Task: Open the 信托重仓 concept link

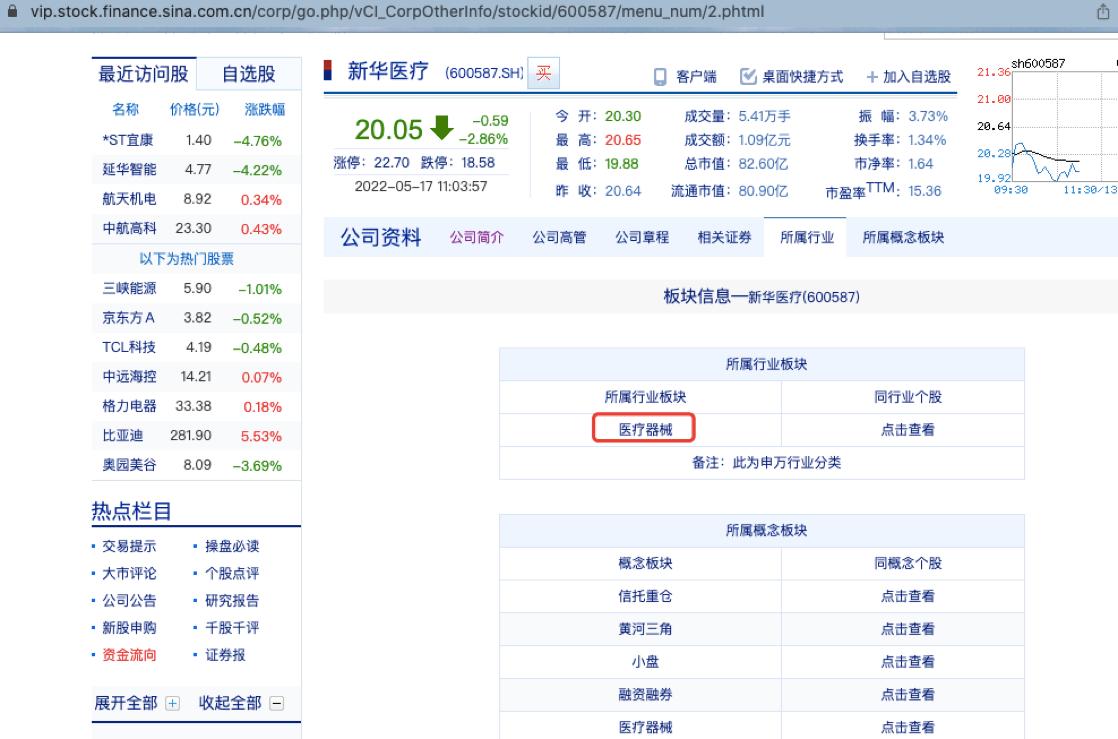Action: (x=644, y=595)
